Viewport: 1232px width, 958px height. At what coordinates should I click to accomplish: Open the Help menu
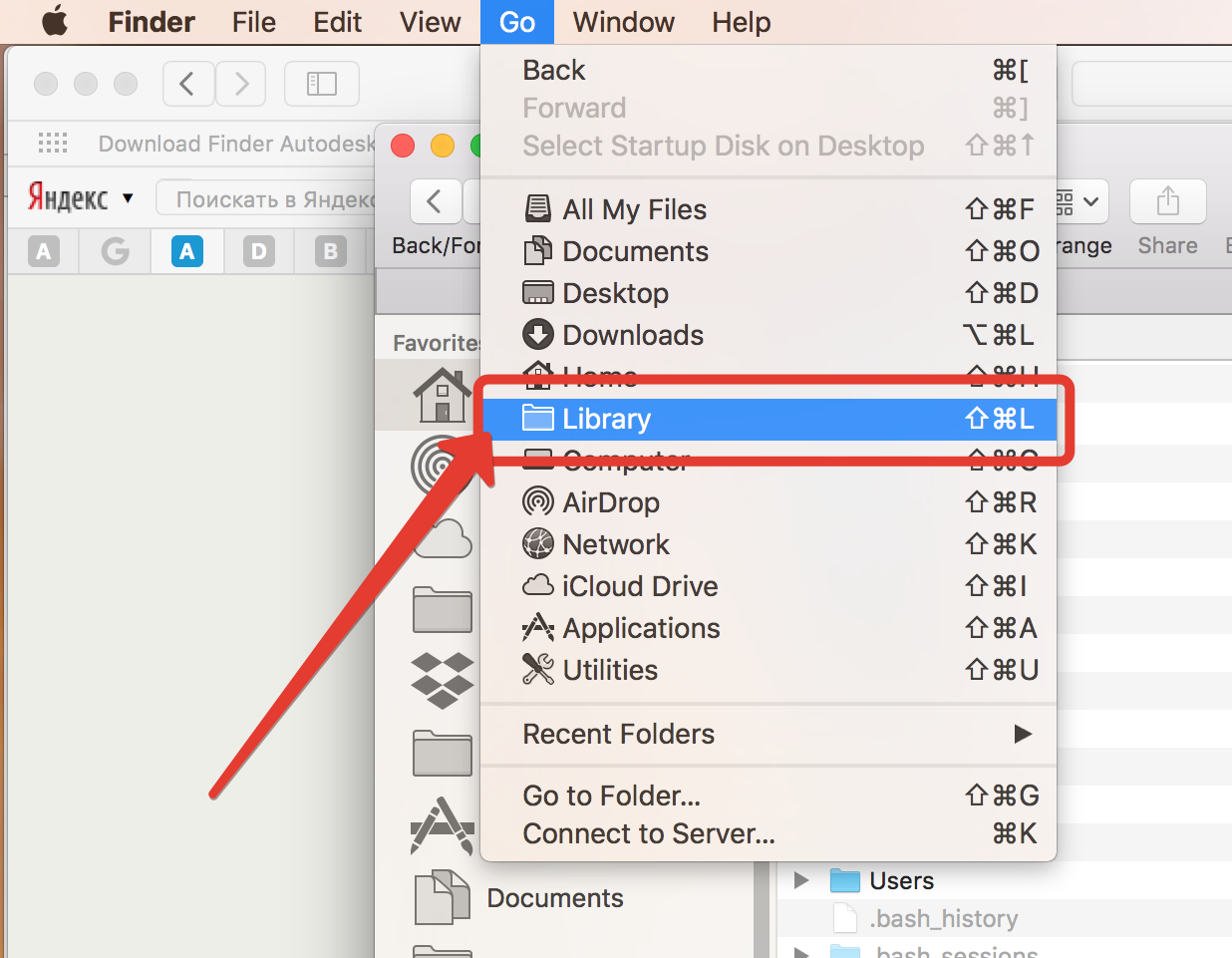pyautogui.click(x=742, y=22)
